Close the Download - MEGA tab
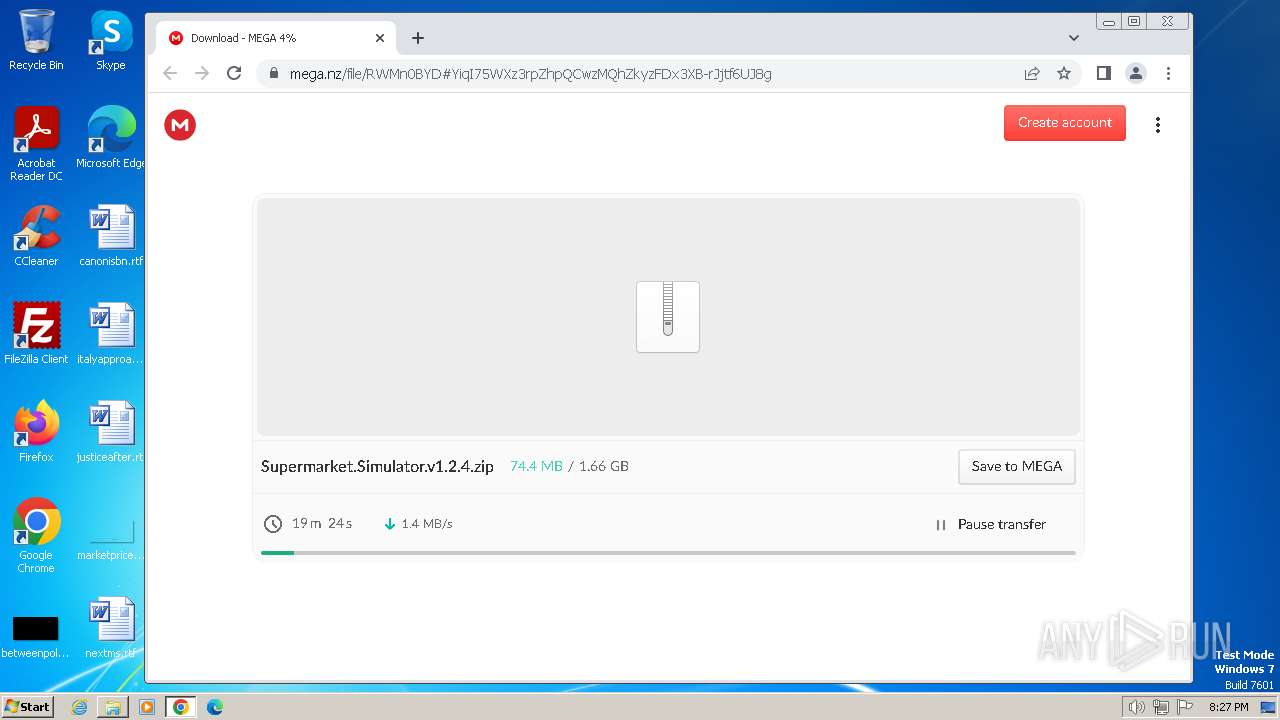The image size is (1280, 720). point(380,38)
